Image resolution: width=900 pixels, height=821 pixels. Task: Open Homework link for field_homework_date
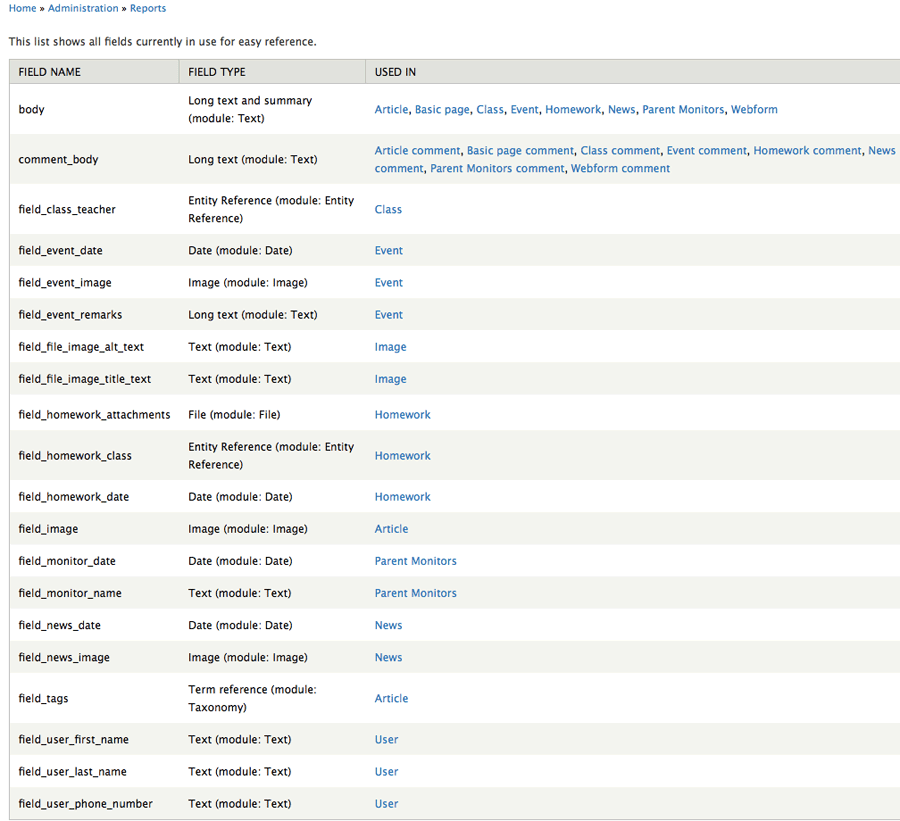click(402, 497)
